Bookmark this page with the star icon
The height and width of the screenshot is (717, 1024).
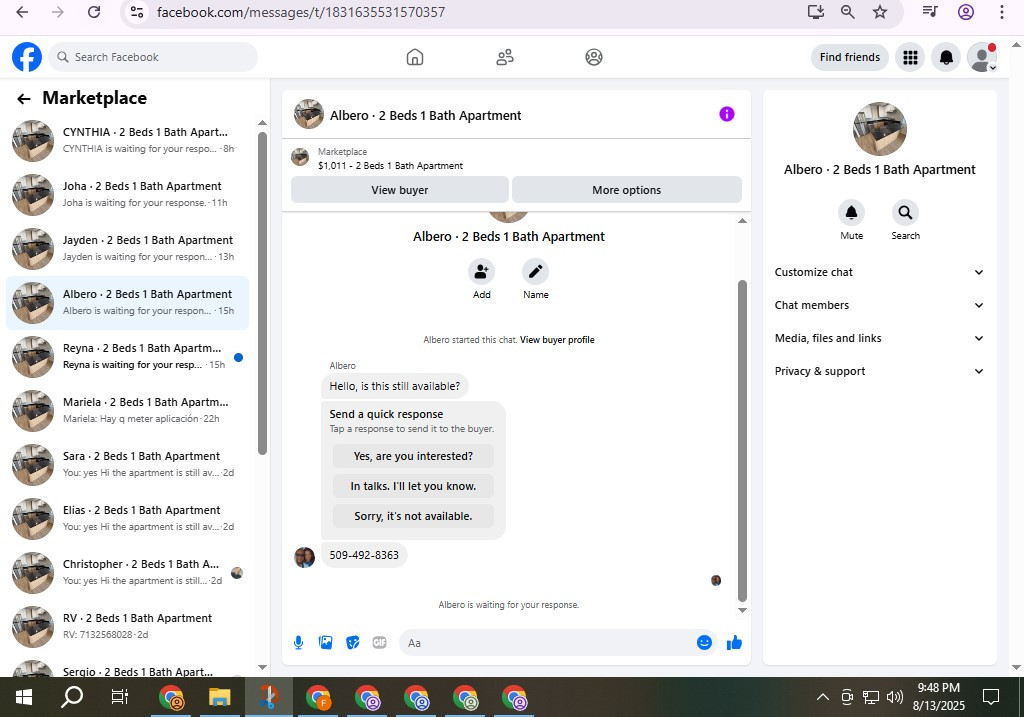880,12
